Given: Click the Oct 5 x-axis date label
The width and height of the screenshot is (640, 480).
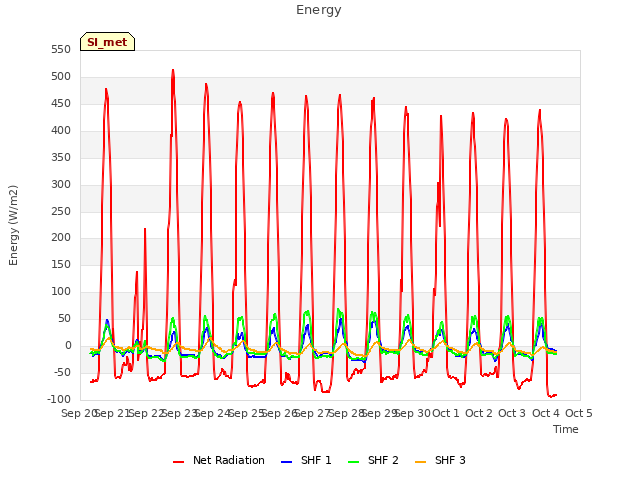Looking at the screenshot, I should 579,413.
